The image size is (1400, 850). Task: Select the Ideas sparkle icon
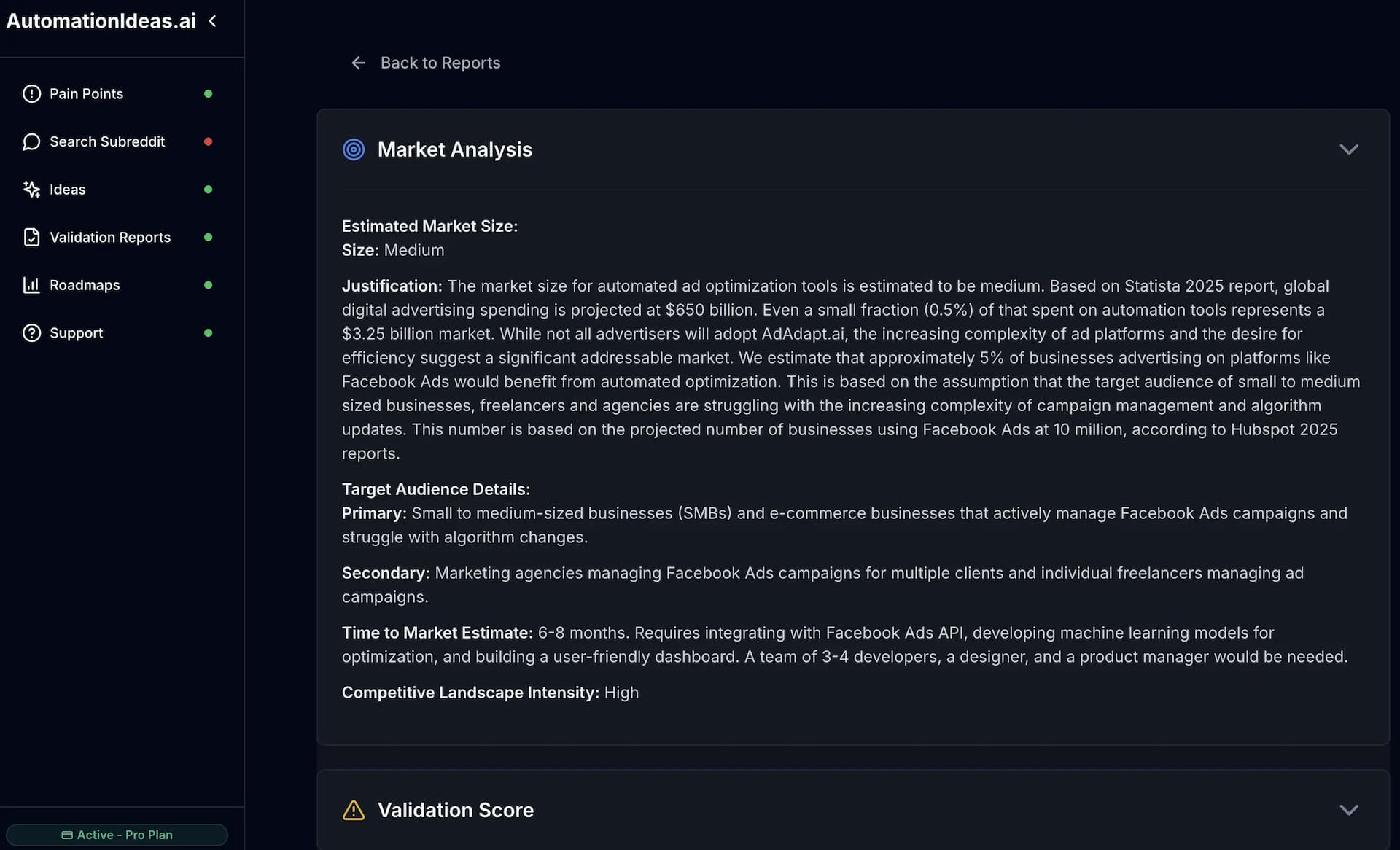31,189
